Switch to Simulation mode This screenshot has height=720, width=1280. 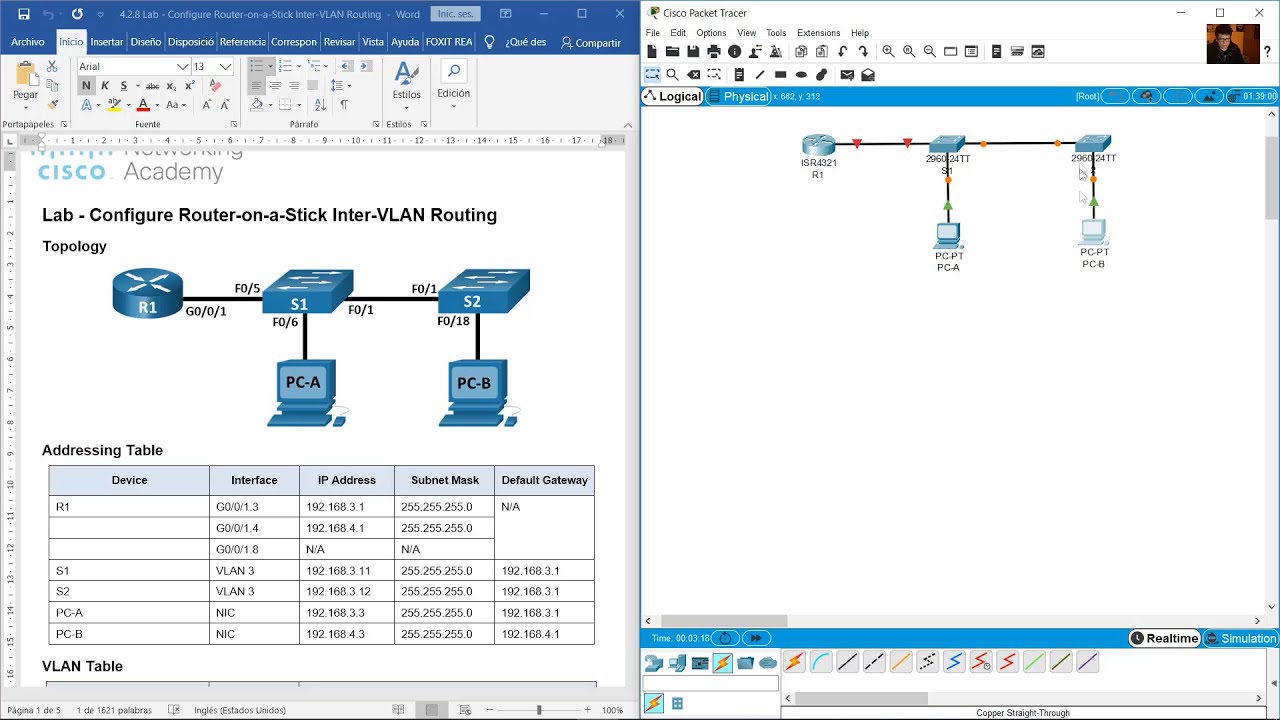(1241, 638)
